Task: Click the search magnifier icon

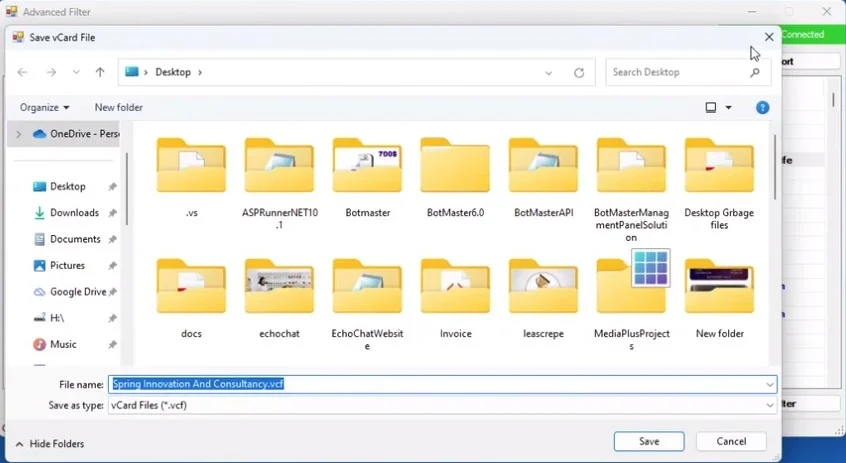Action: [x=755, y=72]
